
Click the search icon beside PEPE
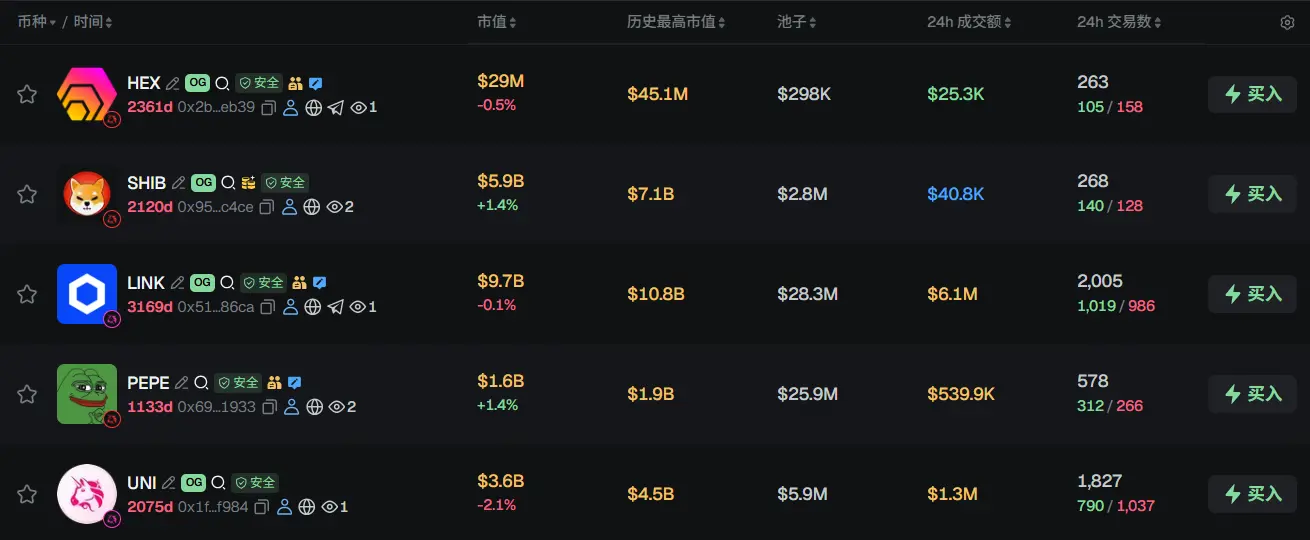tap(201, 383)
